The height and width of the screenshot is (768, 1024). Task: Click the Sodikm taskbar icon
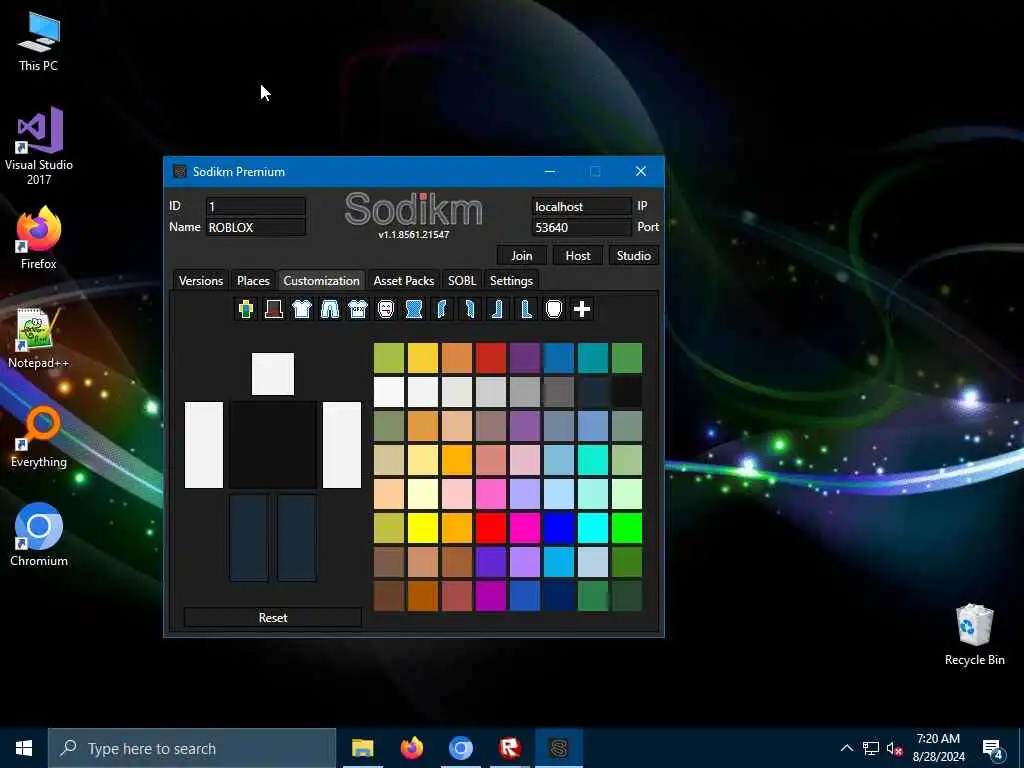click(x=559, y=748)
